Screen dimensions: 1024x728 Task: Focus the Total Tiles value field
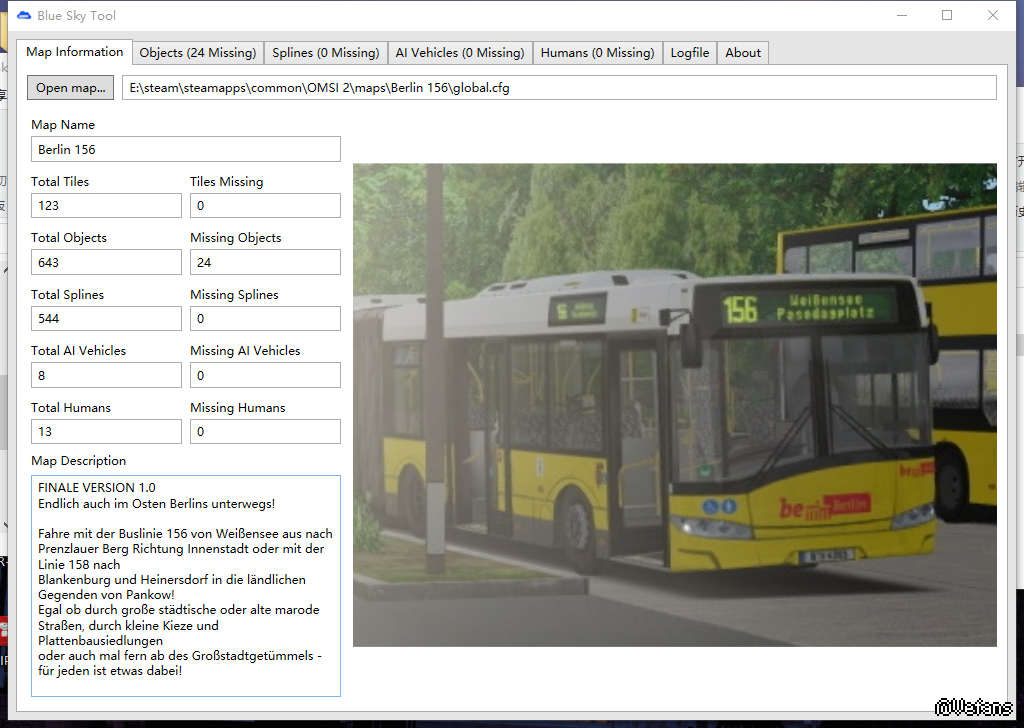[106, 206]
